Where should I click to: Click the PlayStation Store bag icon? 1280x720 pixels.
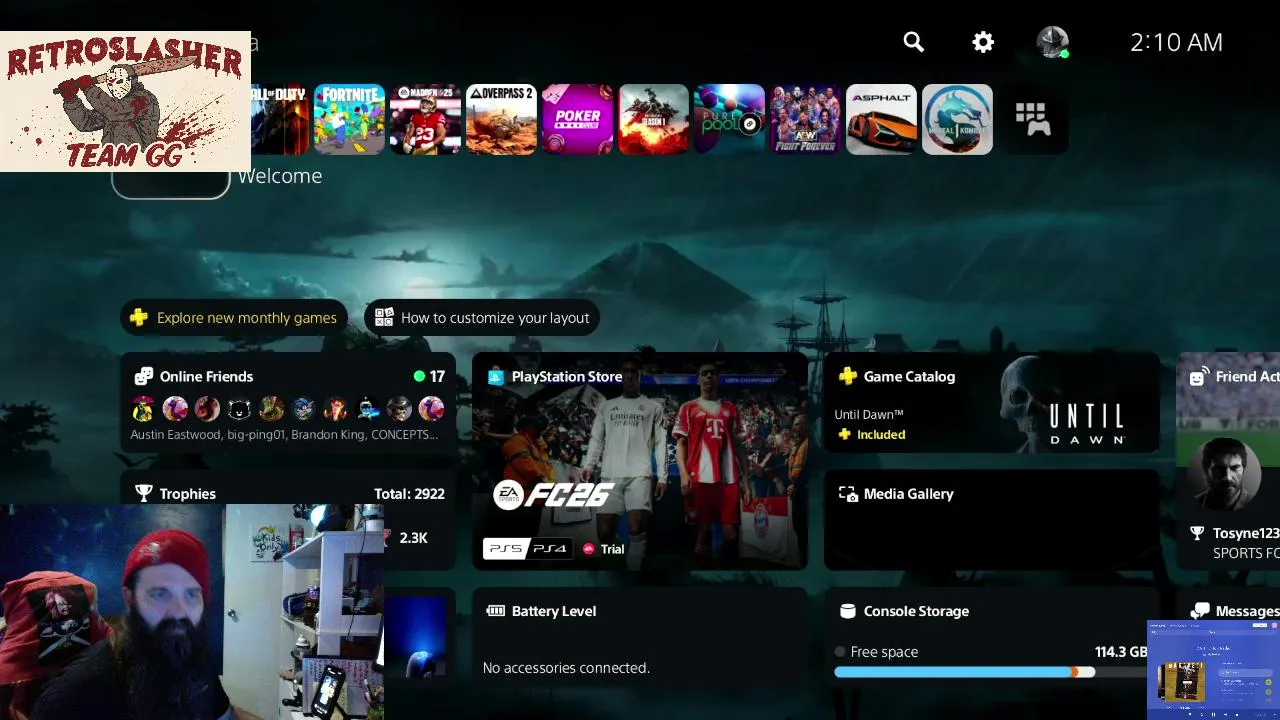click(x=495, y=377)
